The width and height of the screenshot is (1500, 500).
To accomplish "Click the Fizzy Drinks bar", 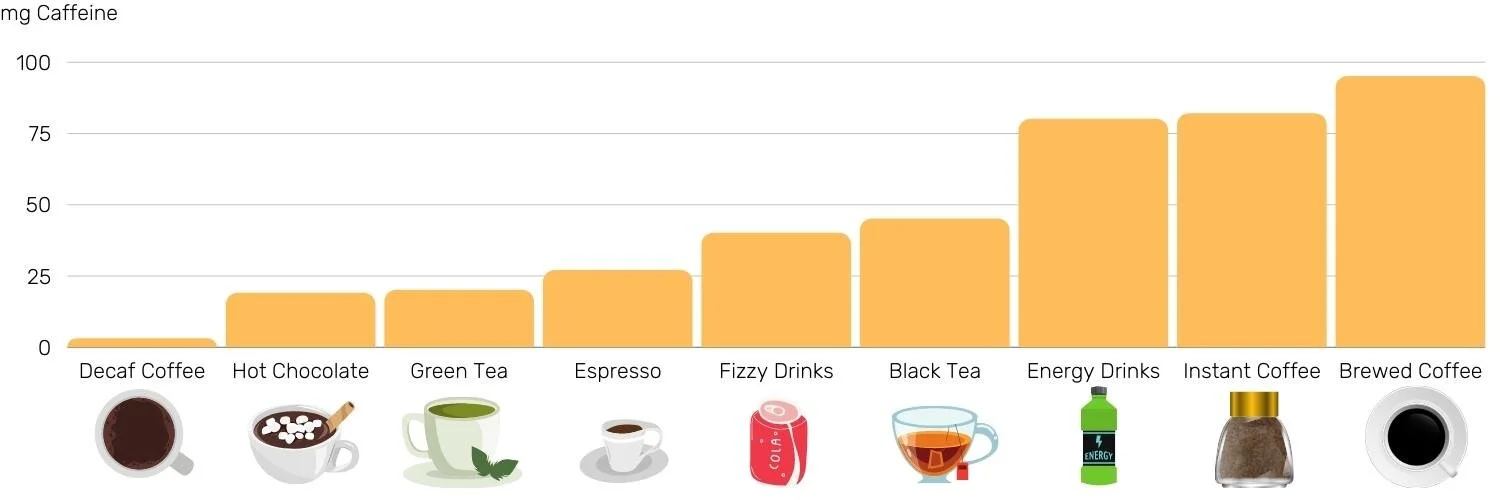I will (x=776, y=290).
